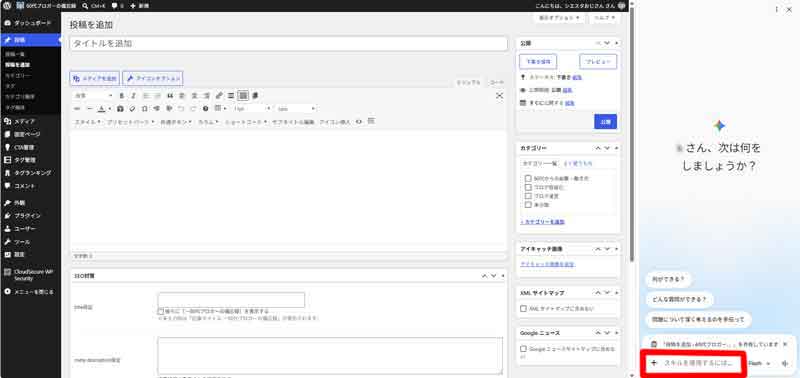
Task: Click the メディアを追加 button
Action: [94, 79]
